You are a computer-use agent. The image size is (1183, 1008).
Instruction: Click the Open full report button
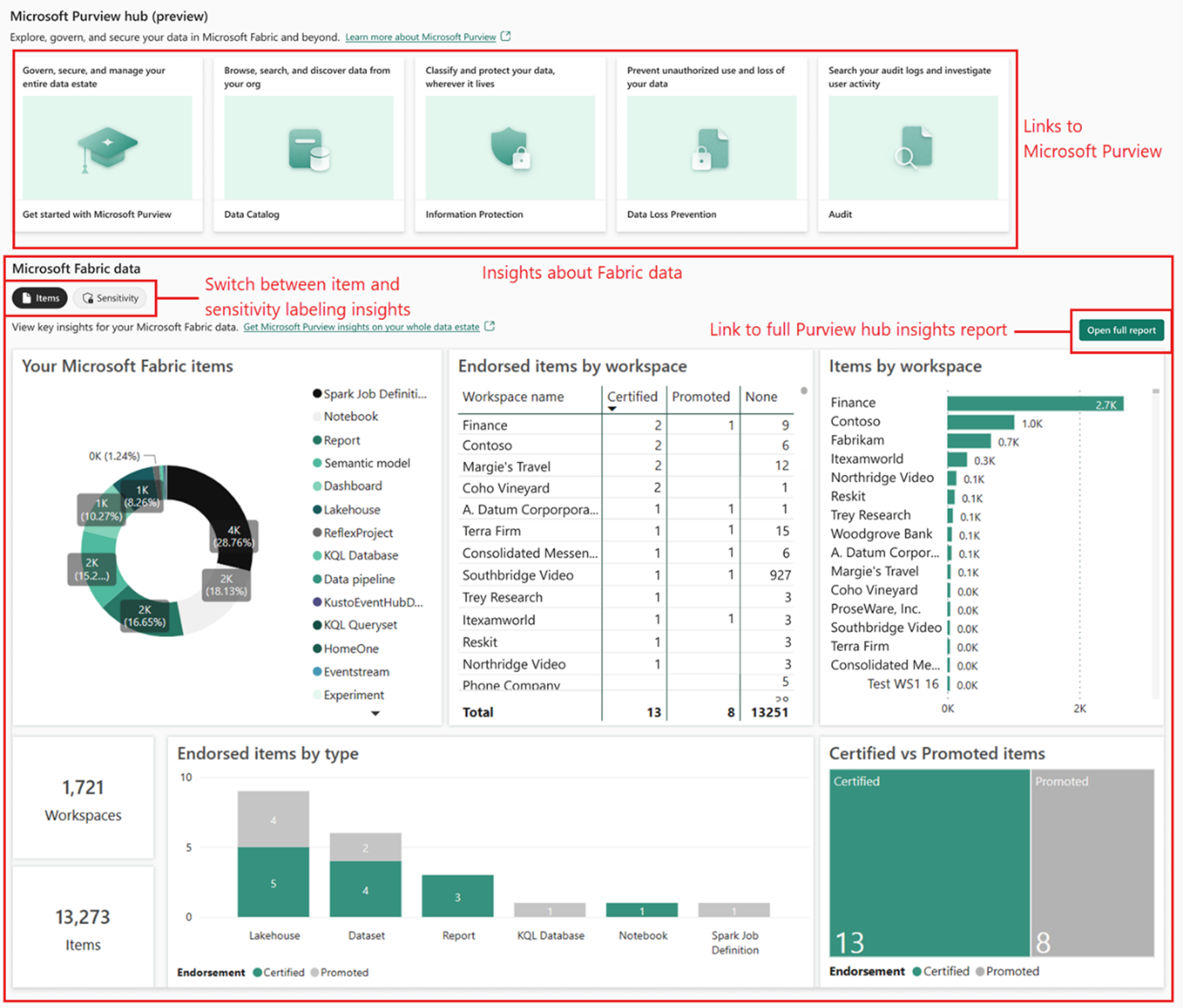click(1121, 331)
